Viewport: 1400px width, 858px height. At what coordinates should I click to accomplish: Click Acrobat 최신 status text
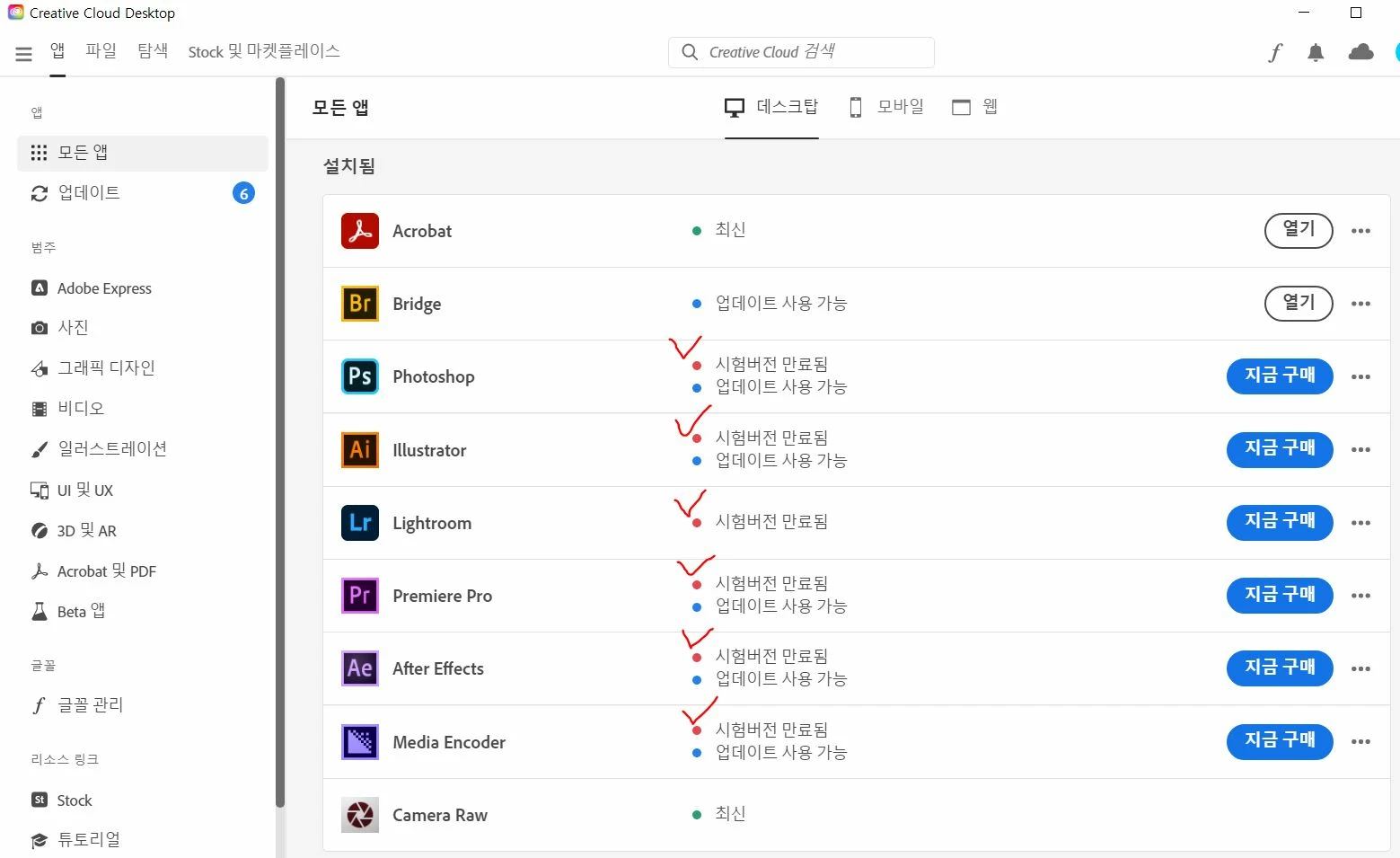[x=730, y=230]
